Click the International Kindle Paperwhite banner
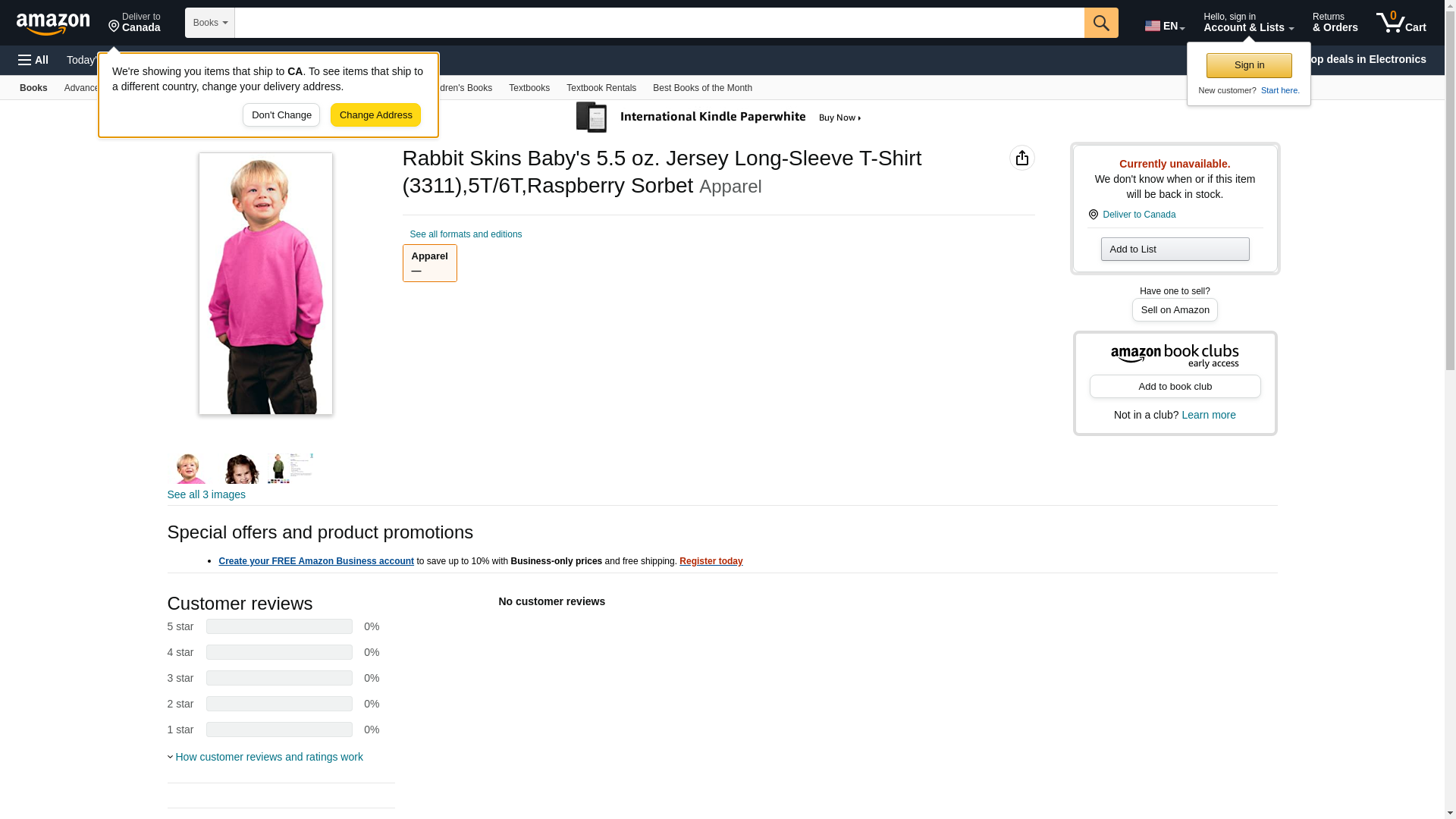The width and height of the screenshot is (1456, 819). click(x=719, y=118)
